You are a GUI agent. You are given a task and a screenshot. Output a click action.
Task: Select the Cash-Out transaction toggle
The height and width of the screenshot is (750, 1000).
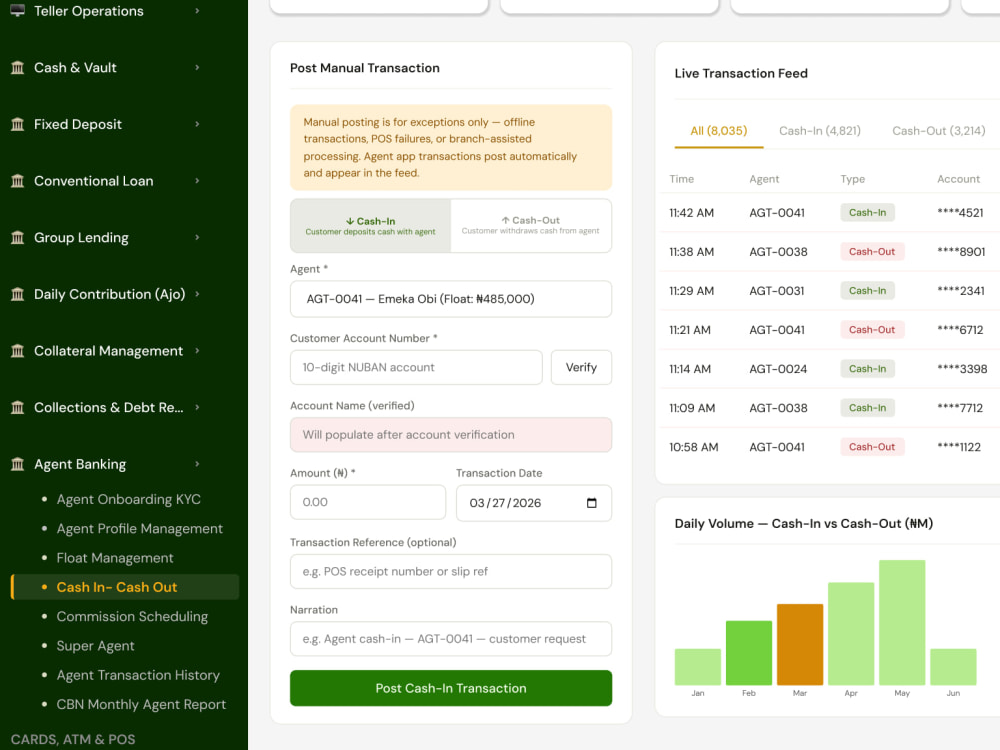click(x=531, y=226)
